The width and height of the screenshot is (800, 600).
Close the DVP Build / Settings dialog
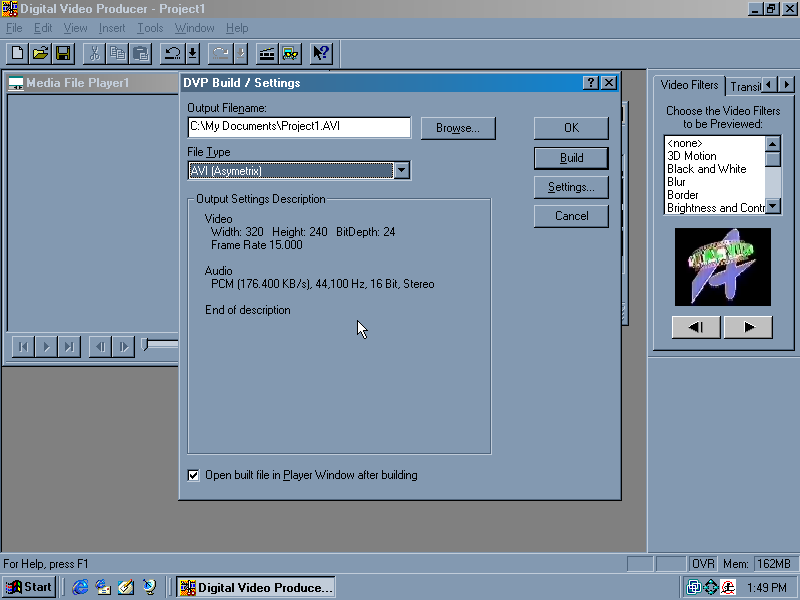(609, 83)
